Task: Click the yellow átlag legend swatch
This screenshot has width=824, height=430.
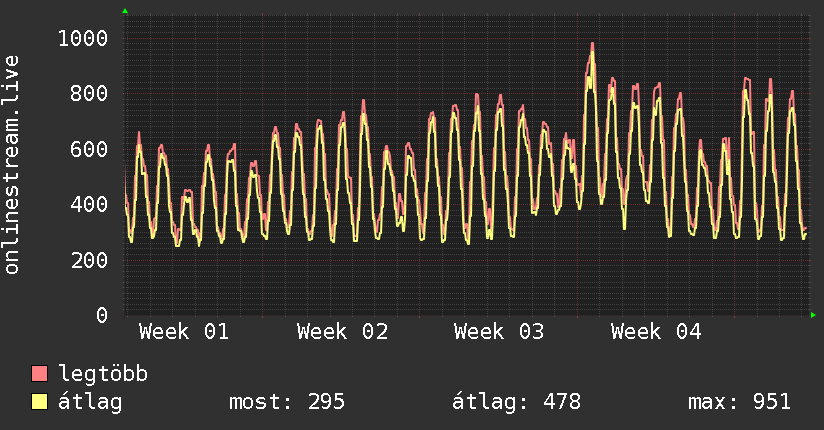Action: coord(39,402)
